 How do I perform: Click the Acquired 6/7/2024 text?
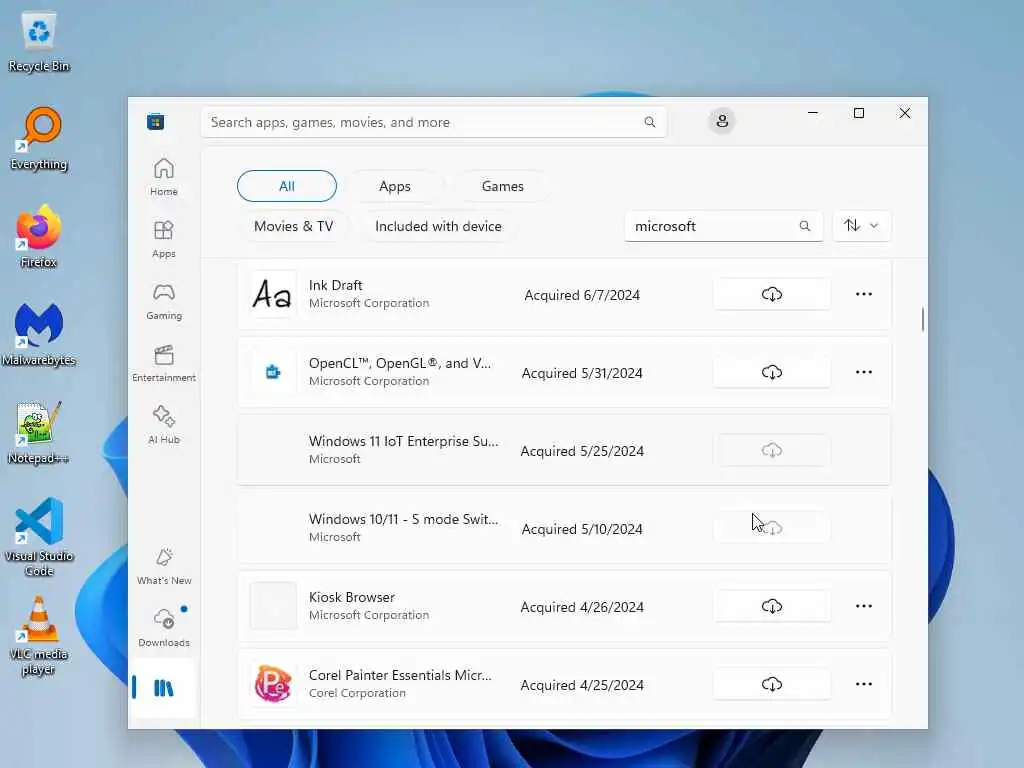coord(582,295)
